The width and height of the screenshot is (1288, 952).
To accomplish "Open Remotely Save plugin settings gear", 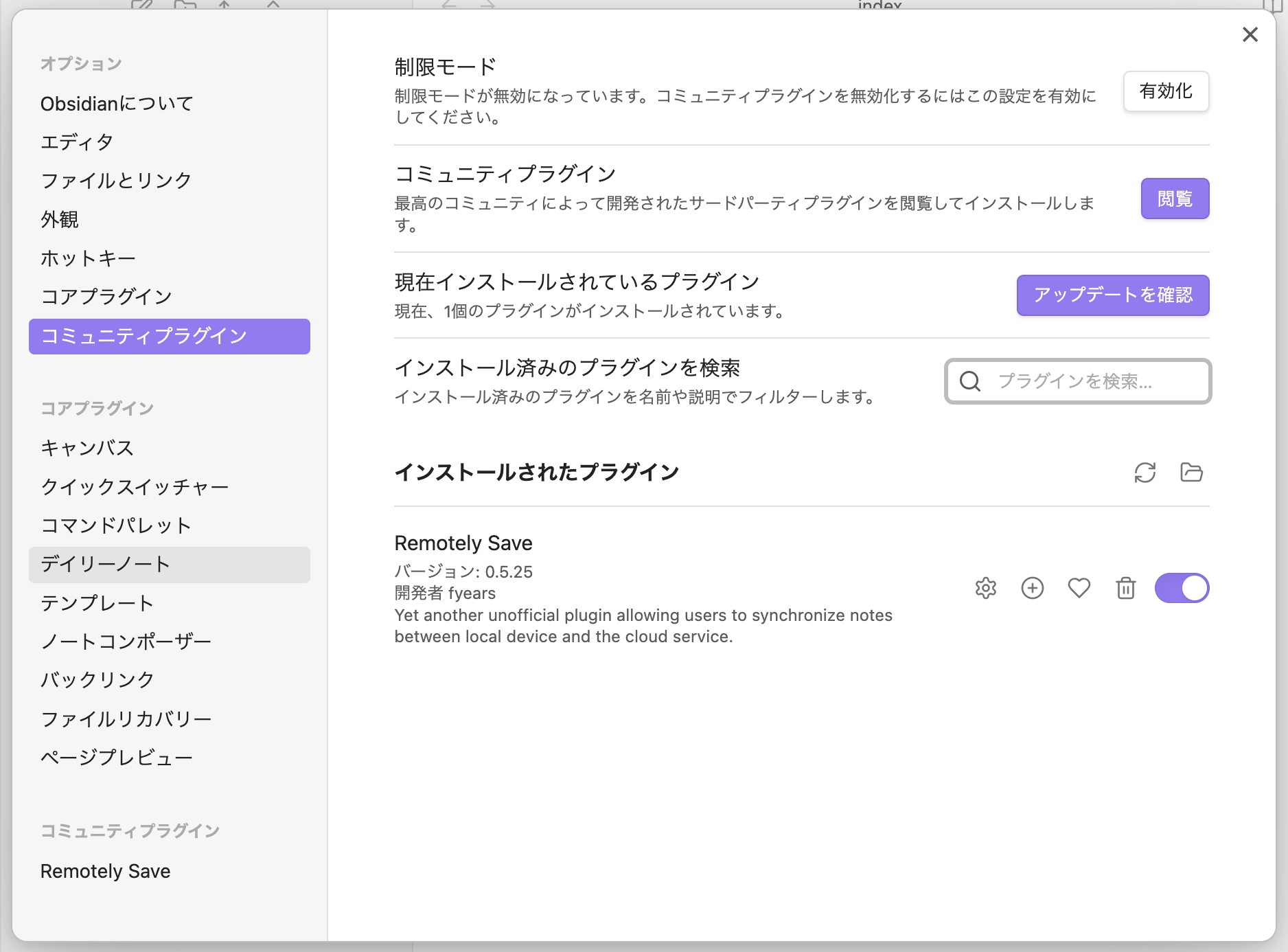I will click(x=985, y=588).
